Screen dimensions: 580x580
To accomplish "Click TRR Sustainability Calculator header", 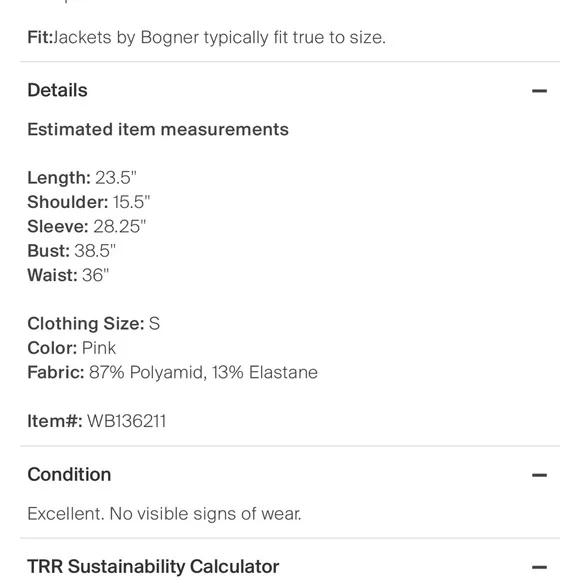I will pos(153,567).
